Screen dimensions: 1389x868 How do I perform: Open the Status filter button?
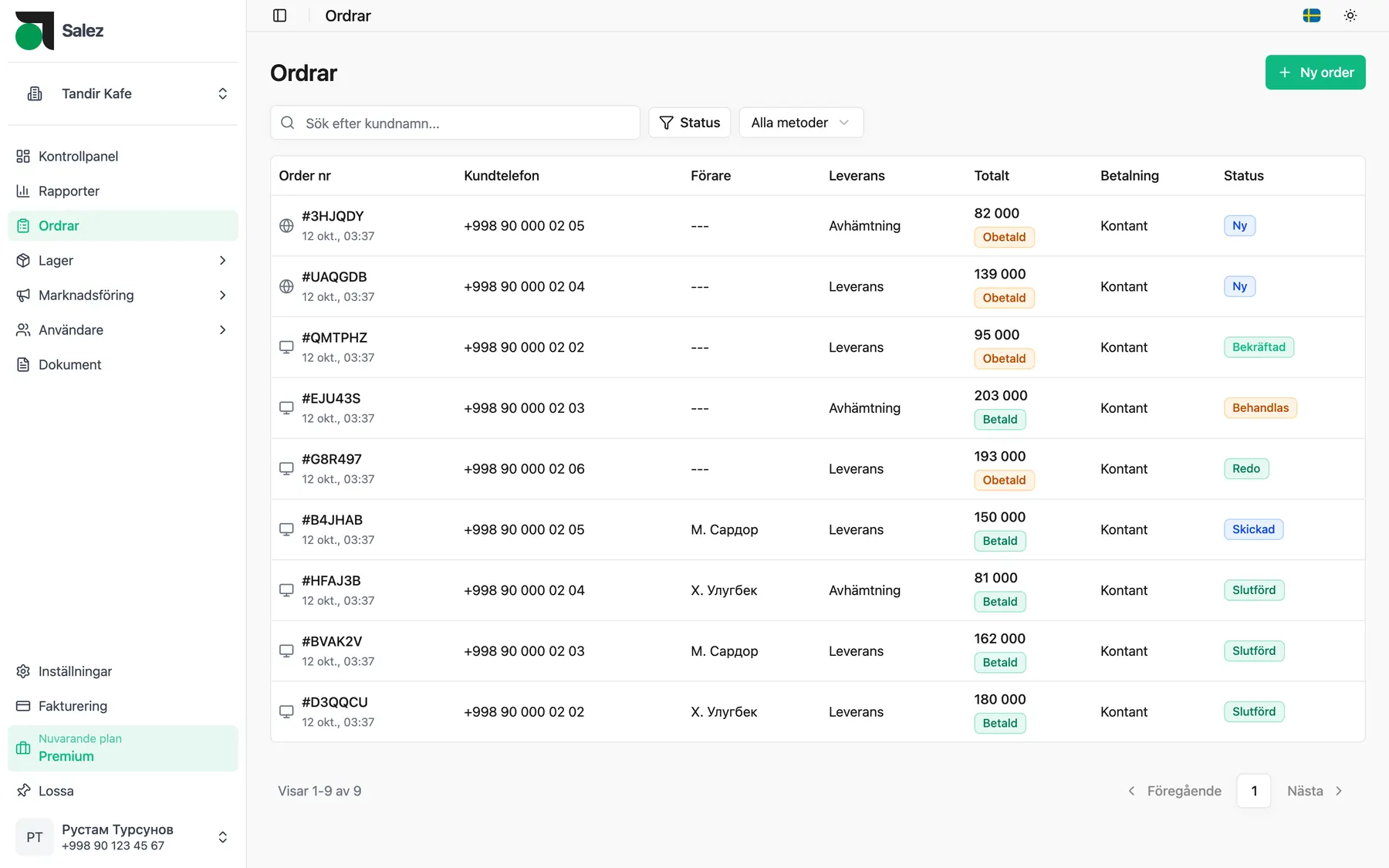coord(689,123)
